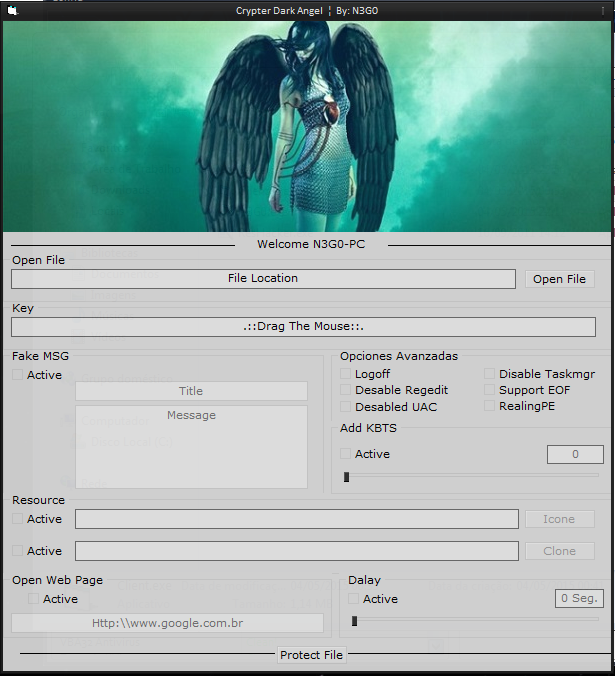Click the Drag The Mouse key field
Viewport: 615px width, 676px height.
(303, 327)
